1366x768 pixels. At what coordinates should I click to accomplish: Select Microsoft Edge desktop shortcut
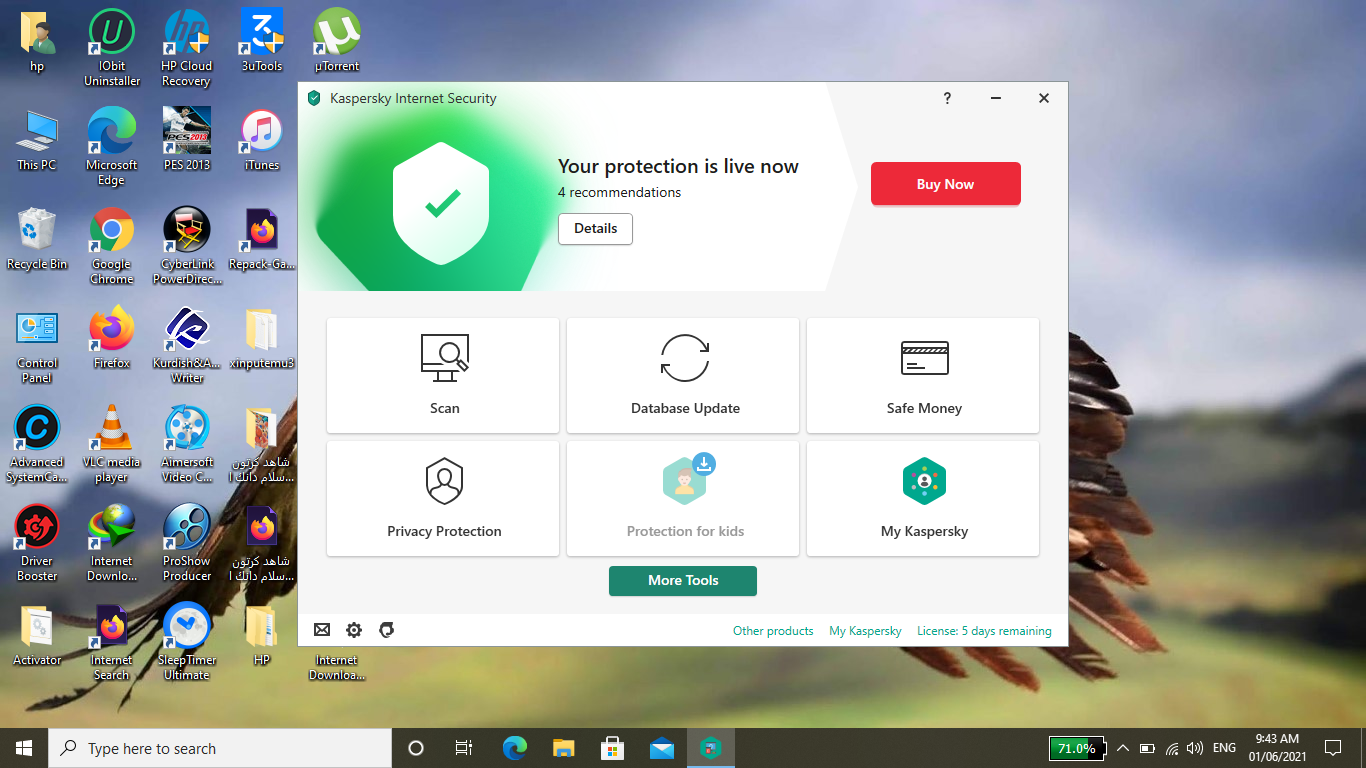(x=112, y=147)
